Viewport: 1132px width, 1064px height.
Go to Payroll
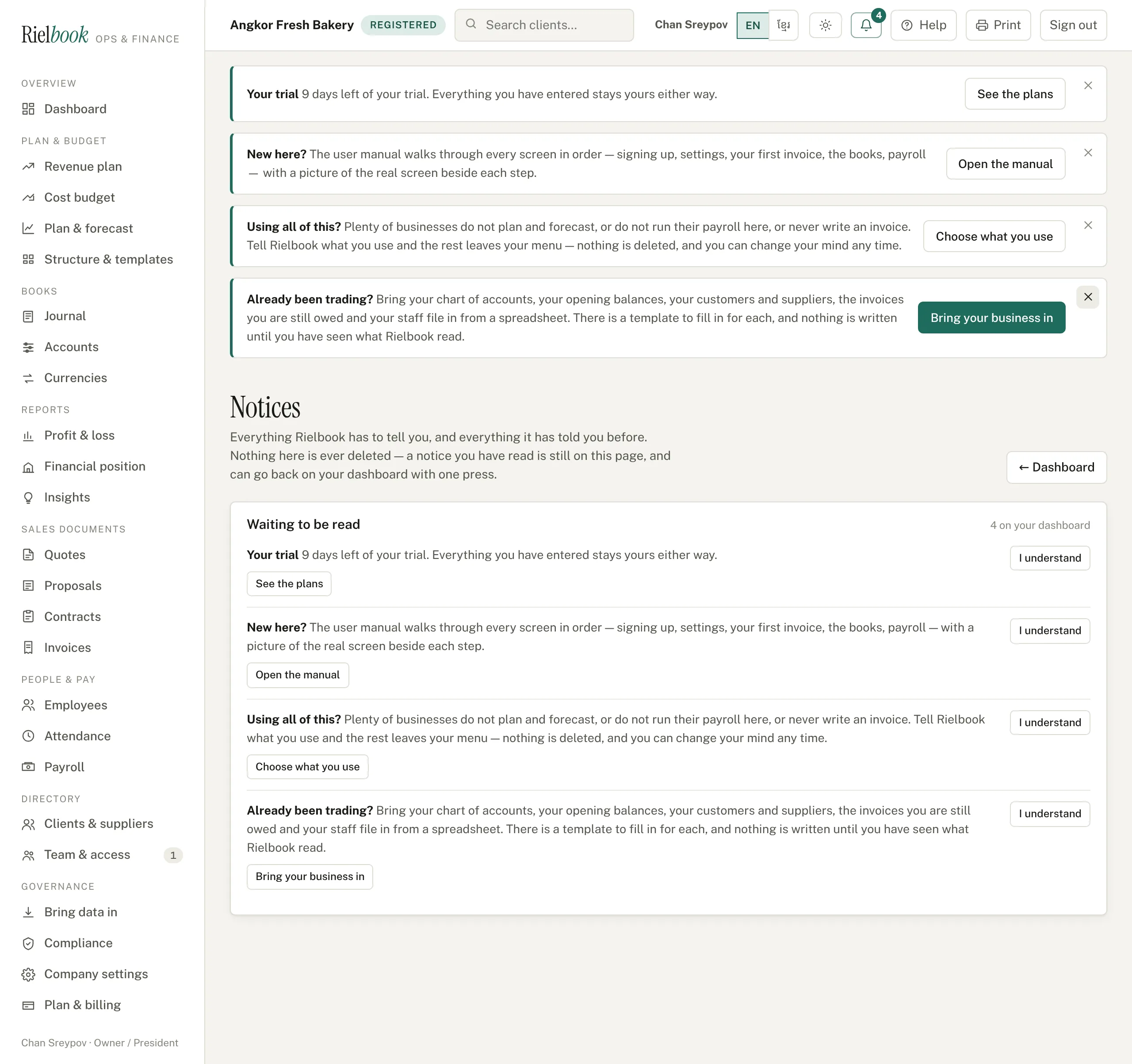[102, 767]
